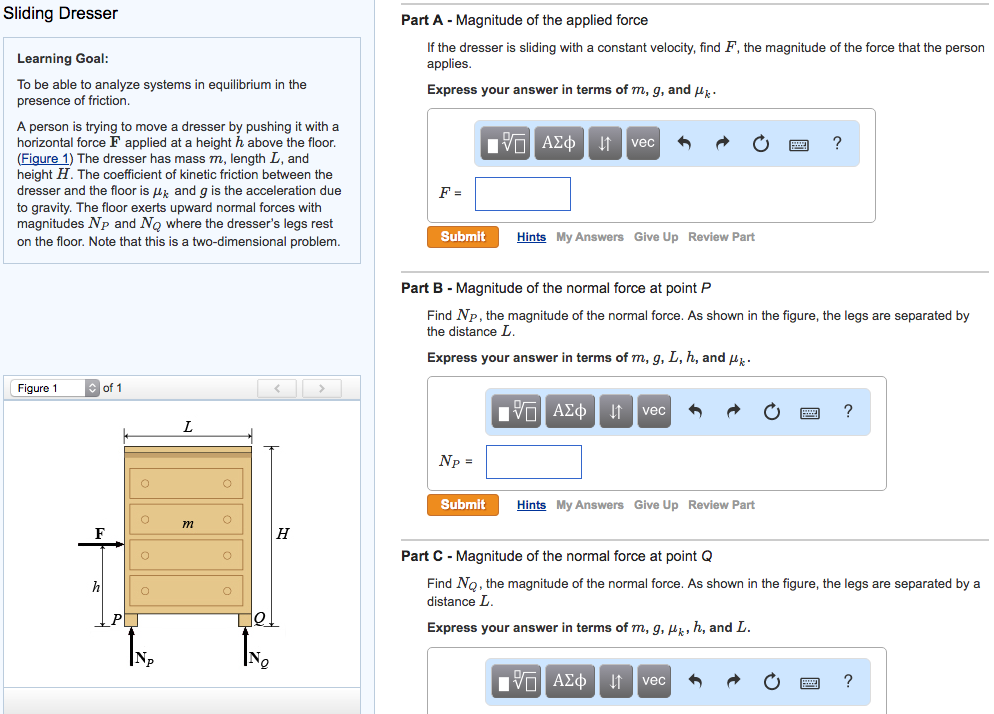Image resolution: width=994 pixels, height=714 pixels.
Task: Submit the Part A answer
Action: (463, 237)
